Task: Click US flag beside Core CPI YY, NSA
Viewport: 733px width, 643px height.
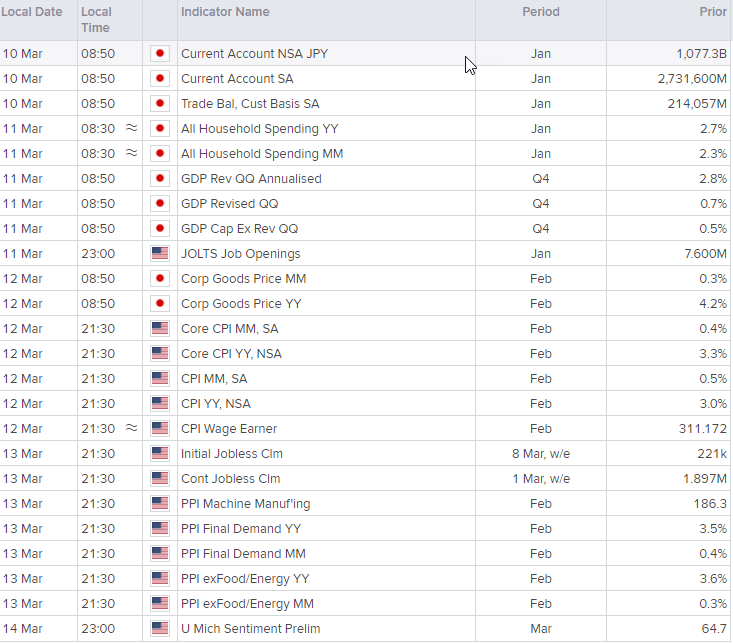Action: click(x=160, y=354)
